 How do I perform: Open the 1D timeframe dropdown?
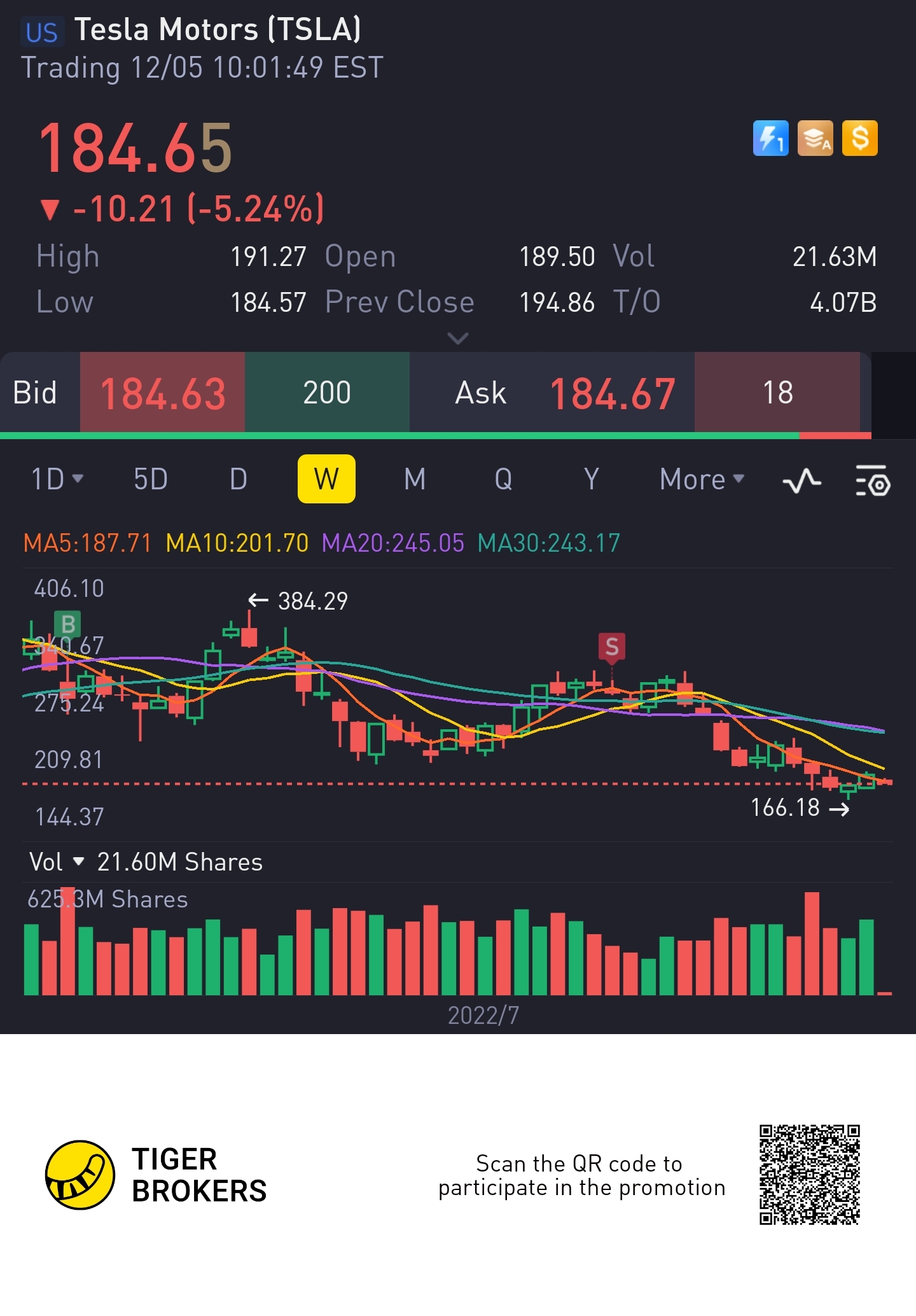pyautogui.click(x=57, y=479)
